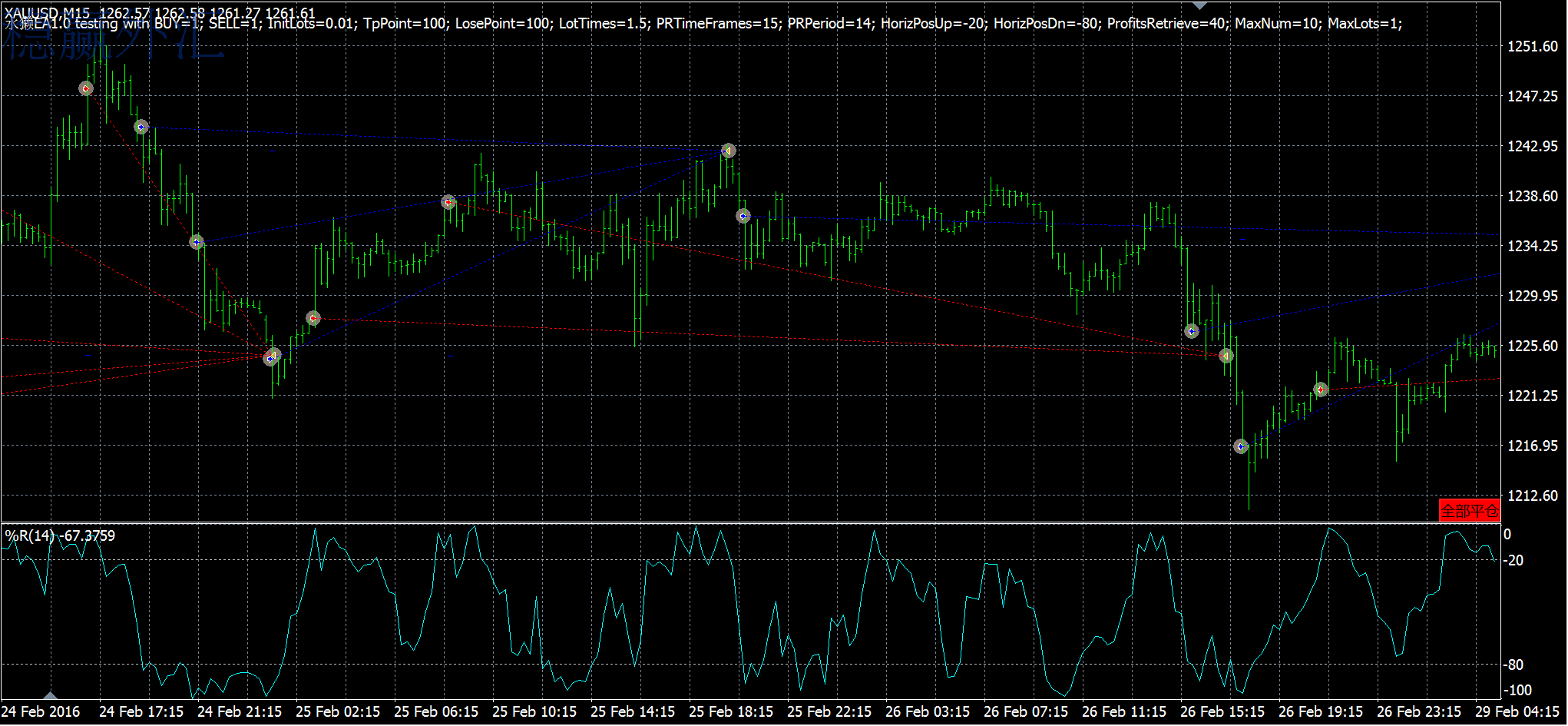The width and height of the screenshot is (1568, 726).
Task: Click the 1251.60 price axis label
Action: [x=1533, y=46]
